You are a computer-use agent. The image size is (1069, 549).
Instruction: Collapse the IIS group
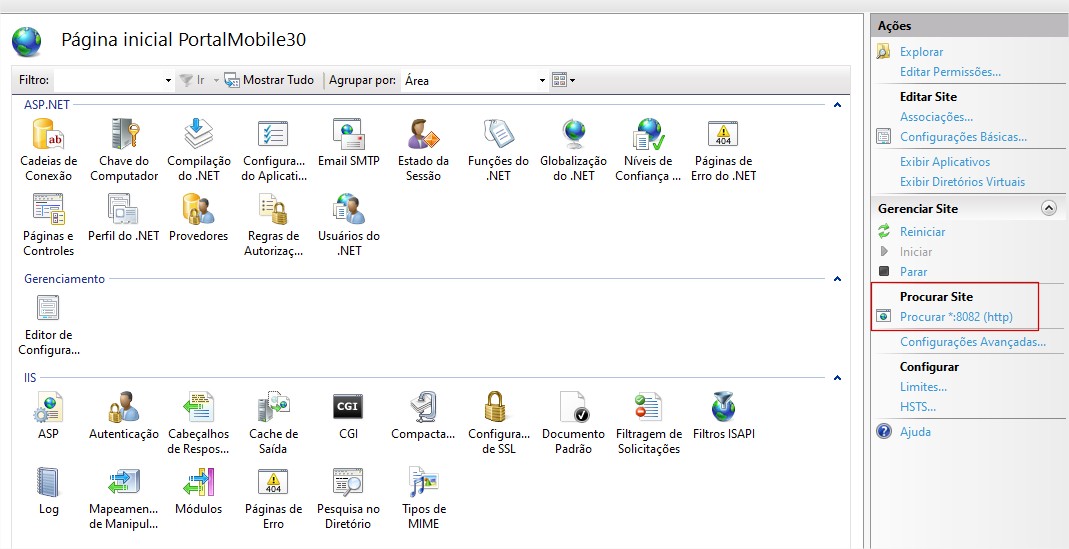pyautogui.click(x=837, y=378)
